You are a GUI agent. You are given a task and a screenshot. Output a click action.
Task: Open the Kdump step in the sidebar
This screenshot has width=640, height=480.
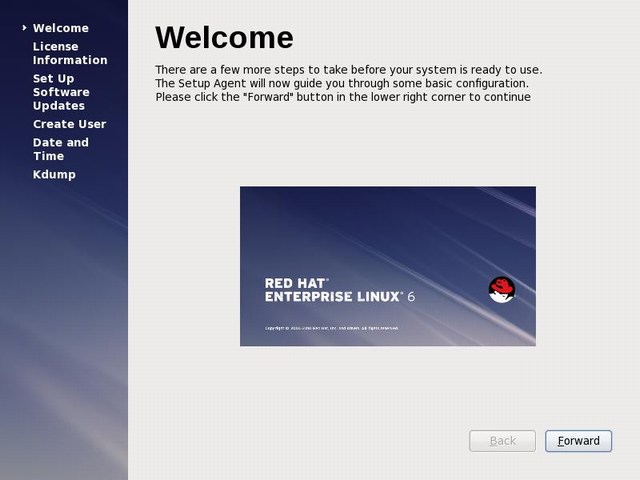[x=54, y=175]
